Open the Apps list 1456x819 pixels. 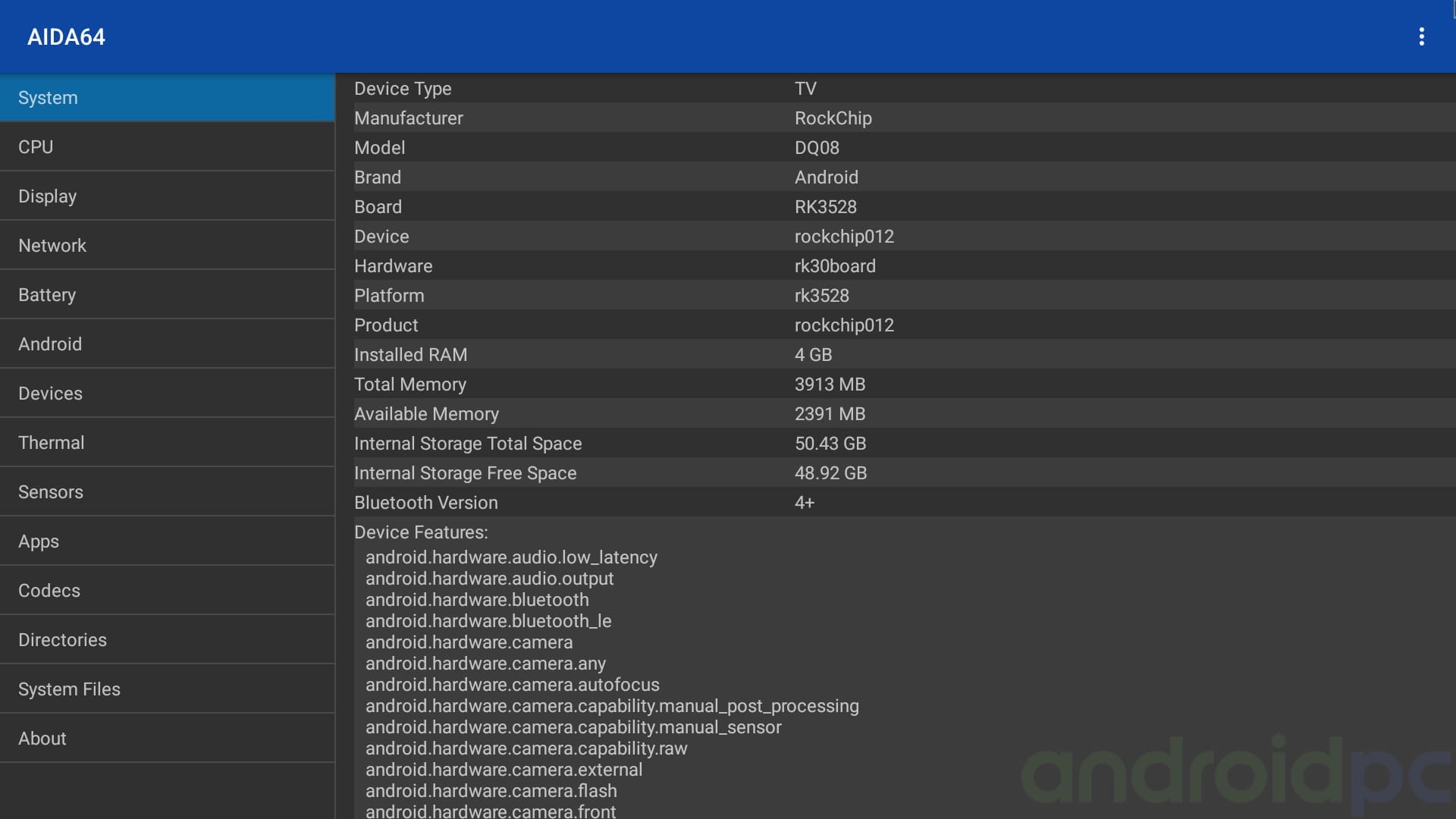[167, 541]
